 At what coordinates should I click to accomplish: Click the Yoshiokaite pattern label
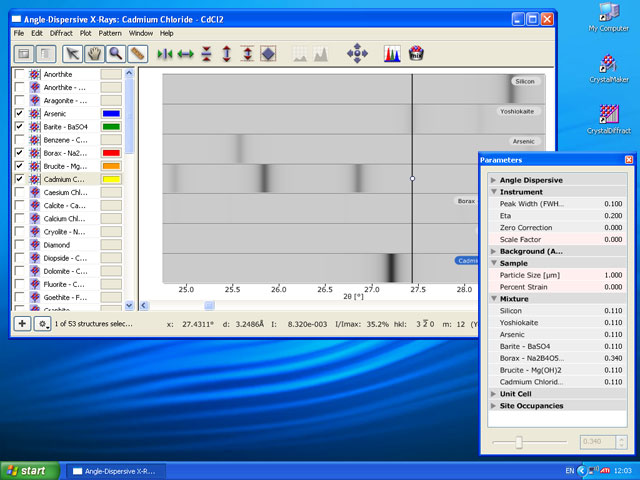(x=517, y=111)
